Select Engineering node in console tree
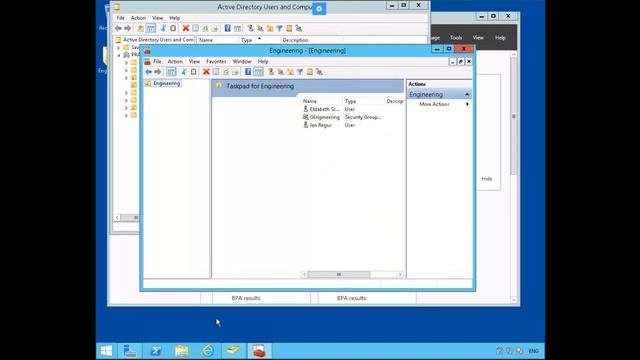Screen dimensions: 640x360 tap(167, 83)
